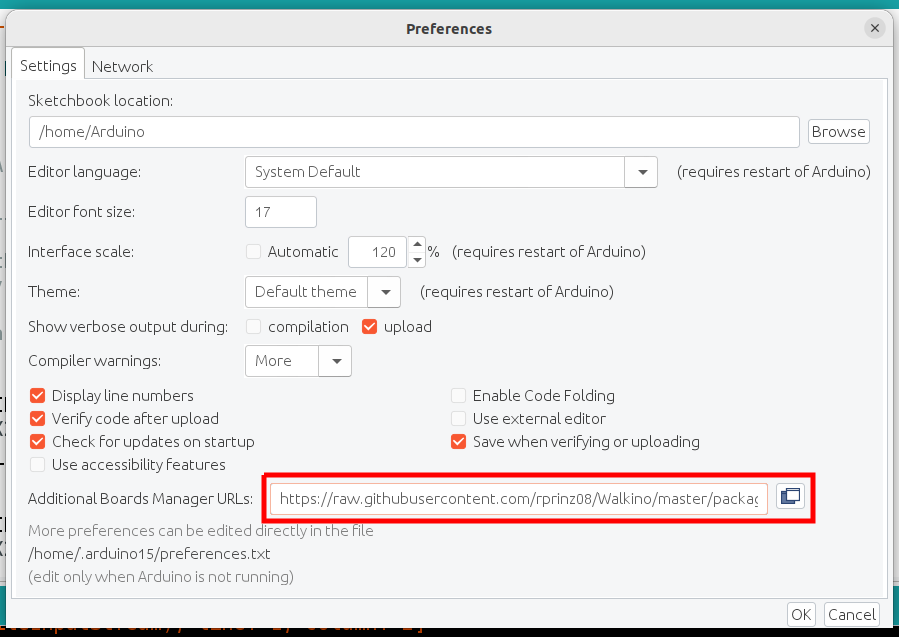This screenshot has width=899, height=637.
Task: Uncheck Check for updates on startup
Action: (x=38, y=441)
